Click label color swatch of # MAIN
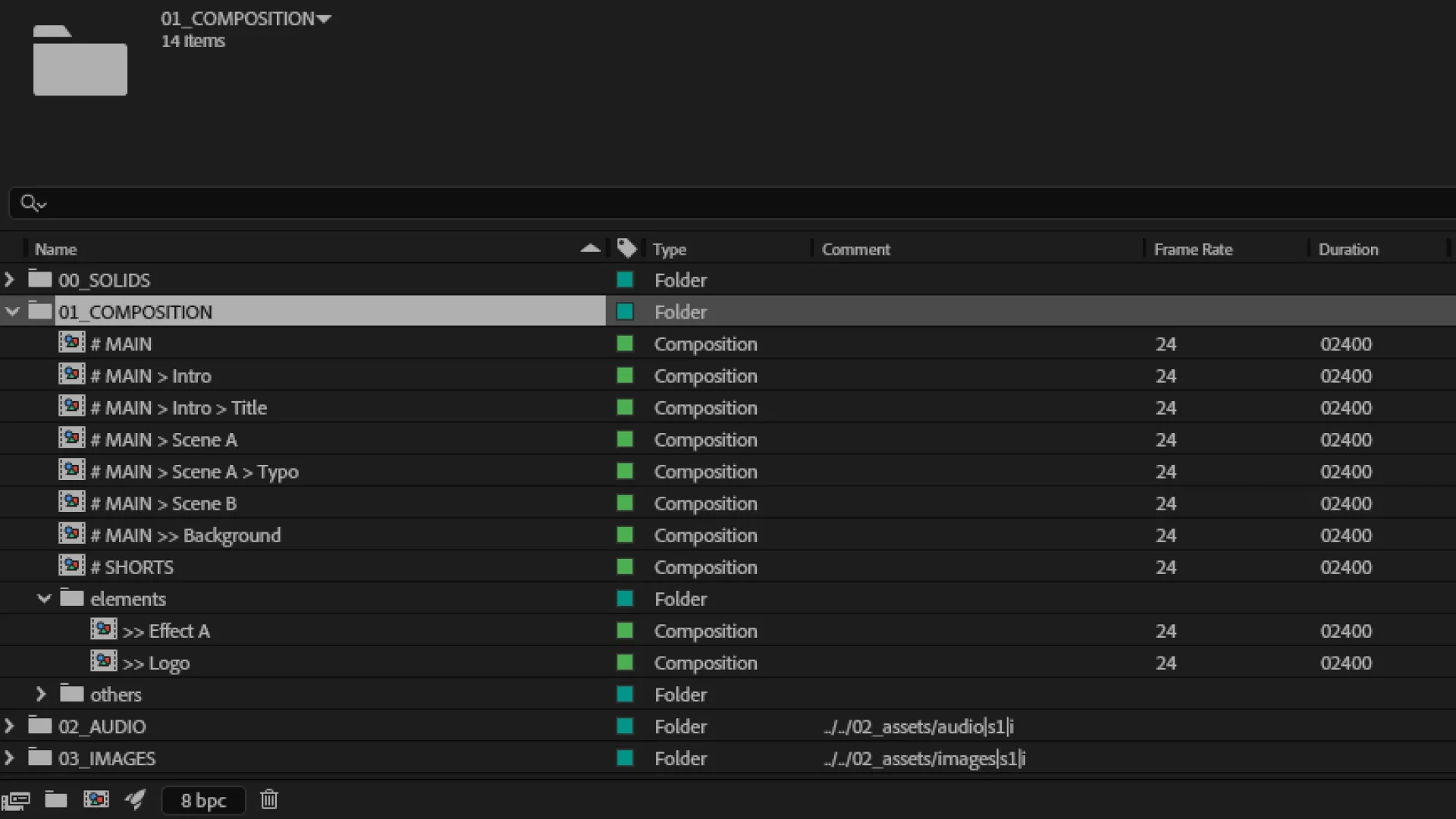The image size is (1456, 819). click(x=625, y=344)
